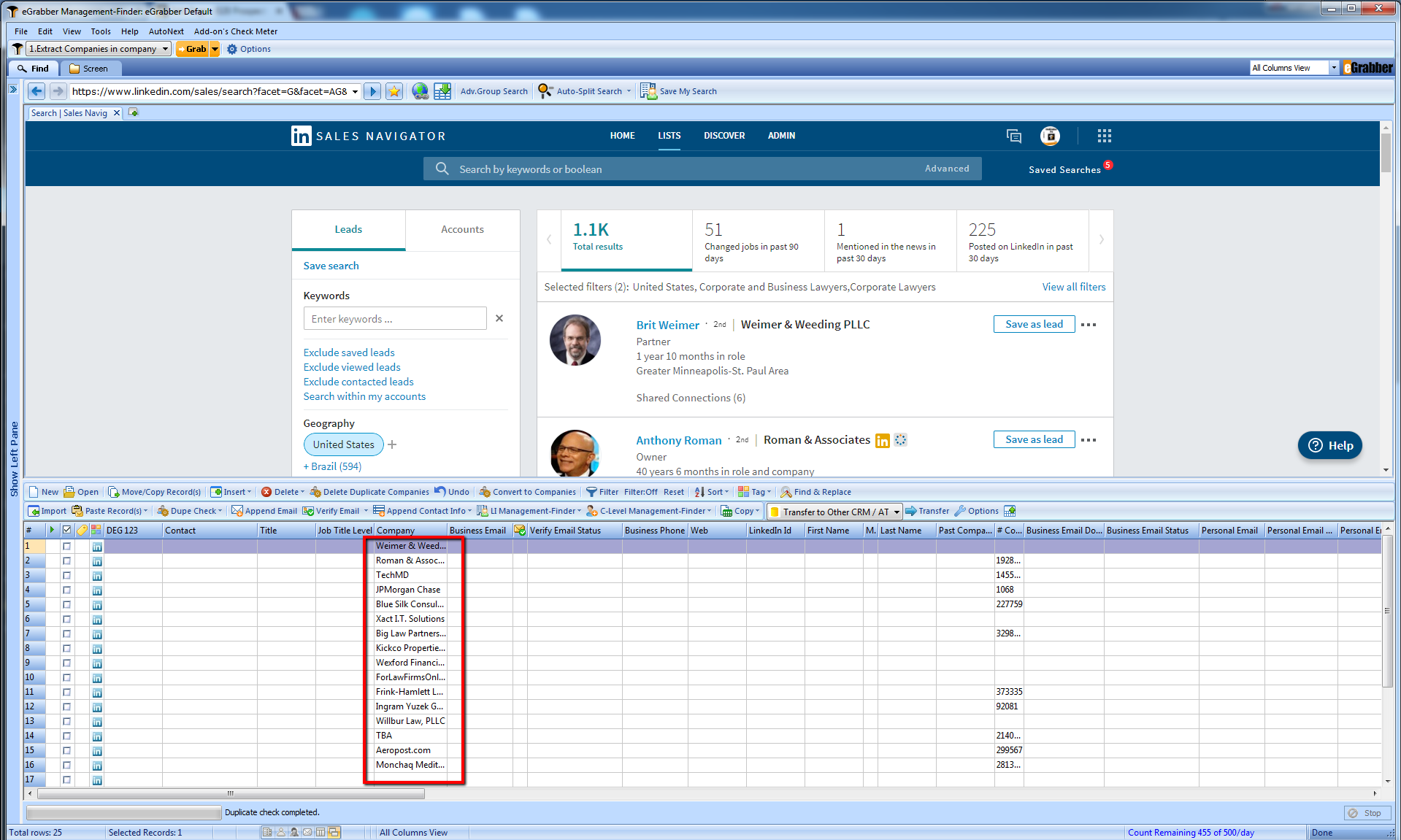Tick checkbox for row 15 Aeropost.com

[x=66, y=750]
